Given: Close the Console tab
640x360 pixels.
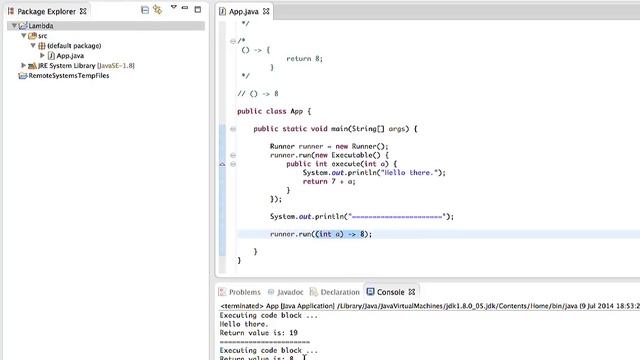Looking at the screenshot, I should (412, 292).
